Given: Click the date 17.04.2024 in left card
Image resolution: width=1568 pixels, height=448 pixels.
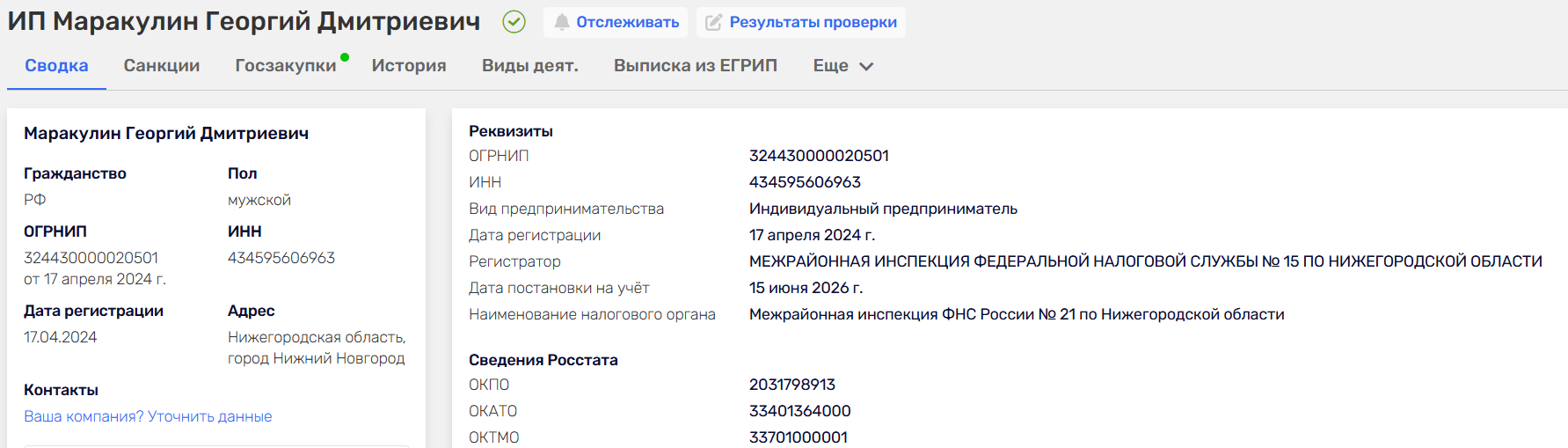Looking at the screenshot, I should click(61, 337).
